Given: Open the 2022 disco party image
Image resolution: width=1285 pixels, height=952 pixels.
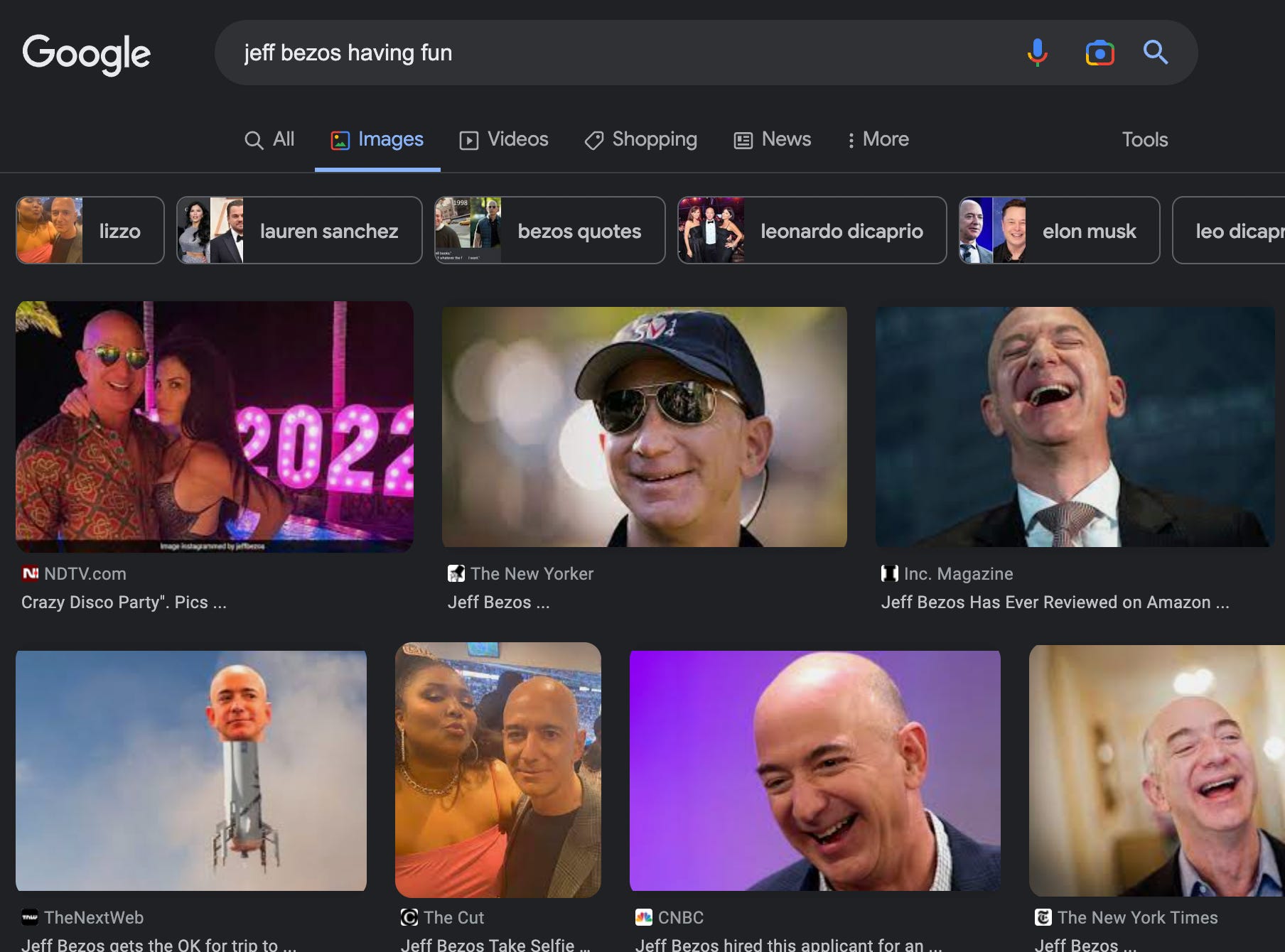Looking at the screenshot, I should pos(215,427).
